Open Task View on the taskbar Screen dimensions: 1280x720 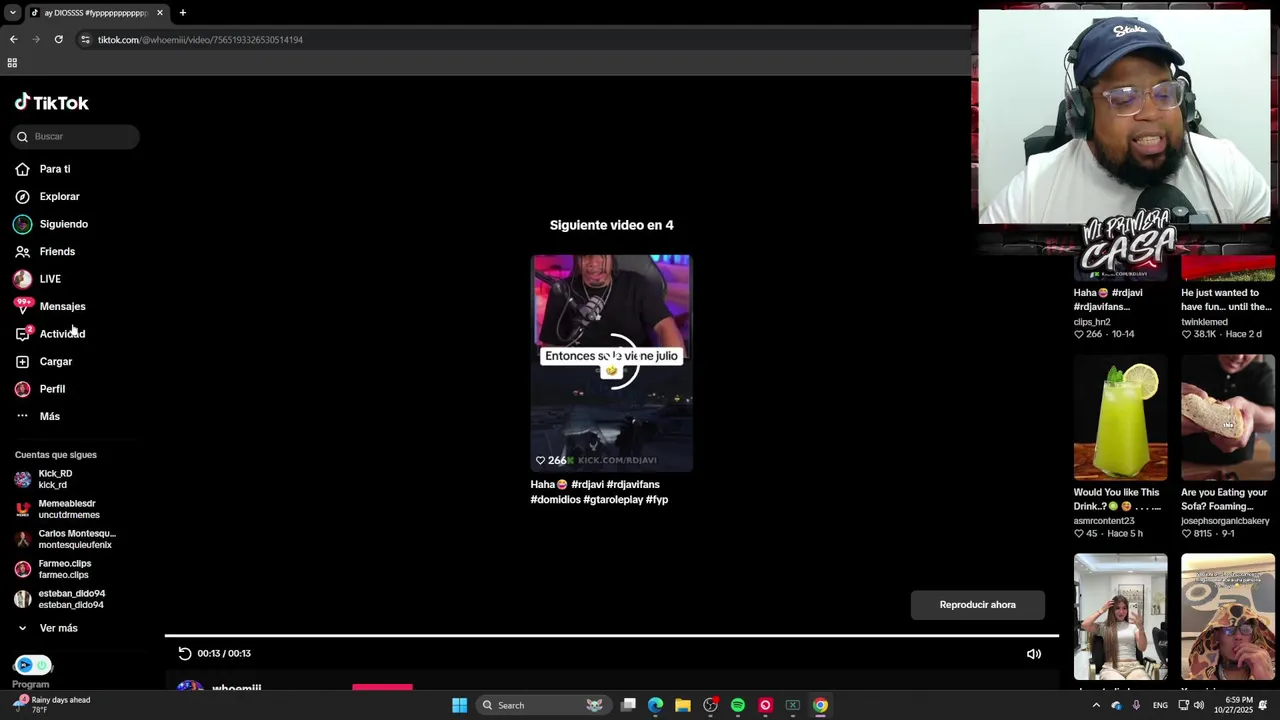(628, 705)
